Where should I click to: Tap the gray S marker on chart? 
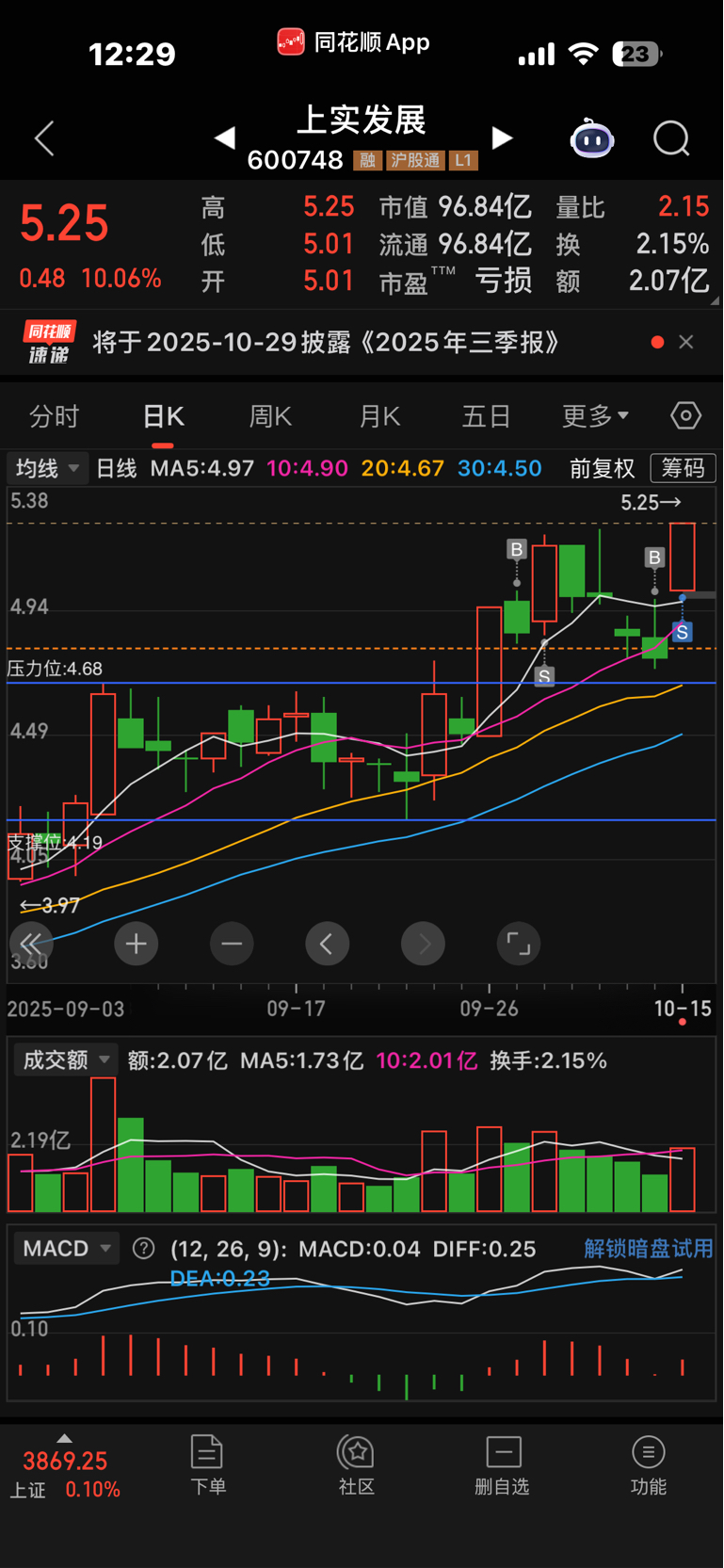point(544,676)
